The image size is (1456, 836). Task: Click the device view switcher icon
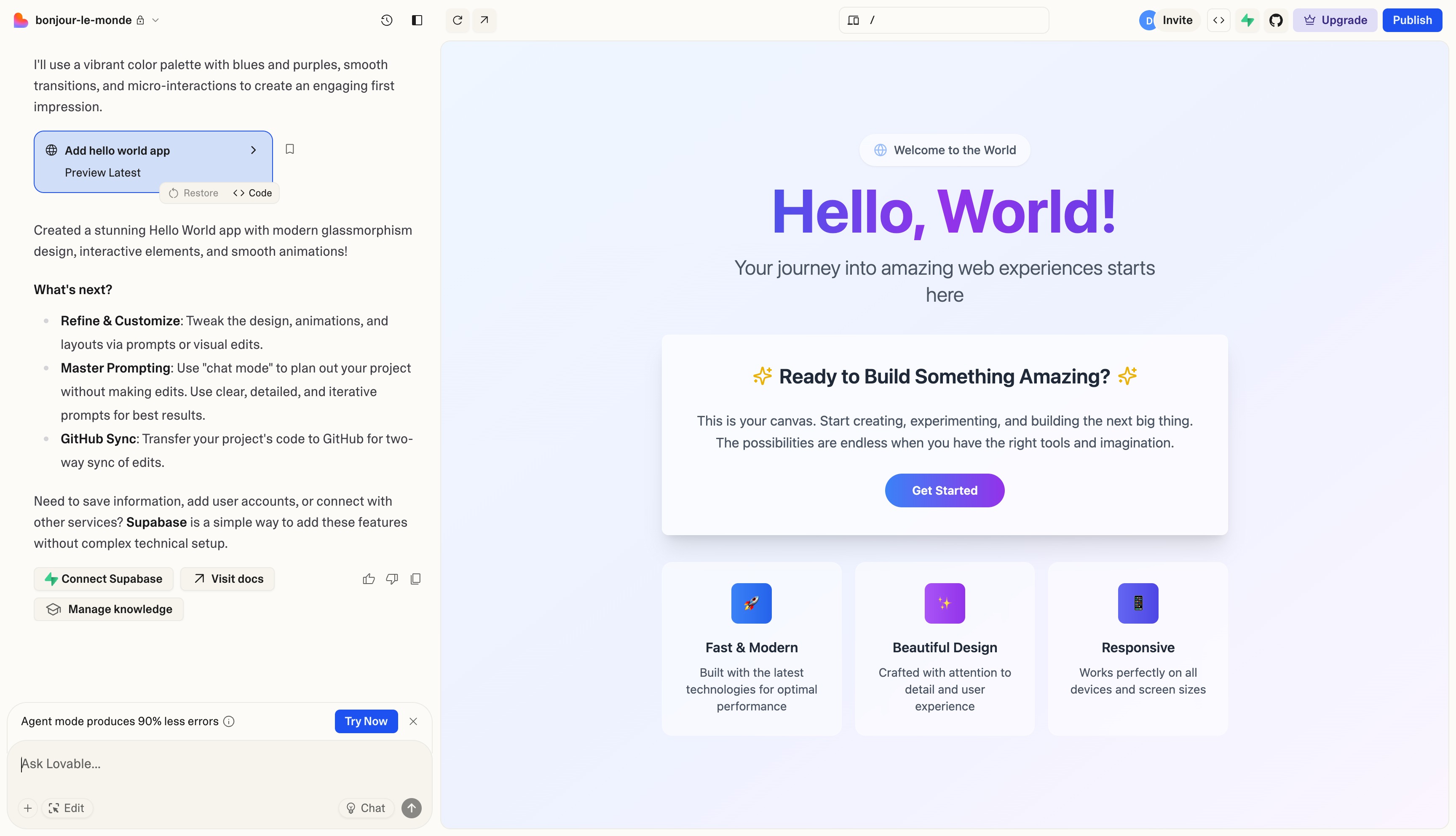click(854, 20)
